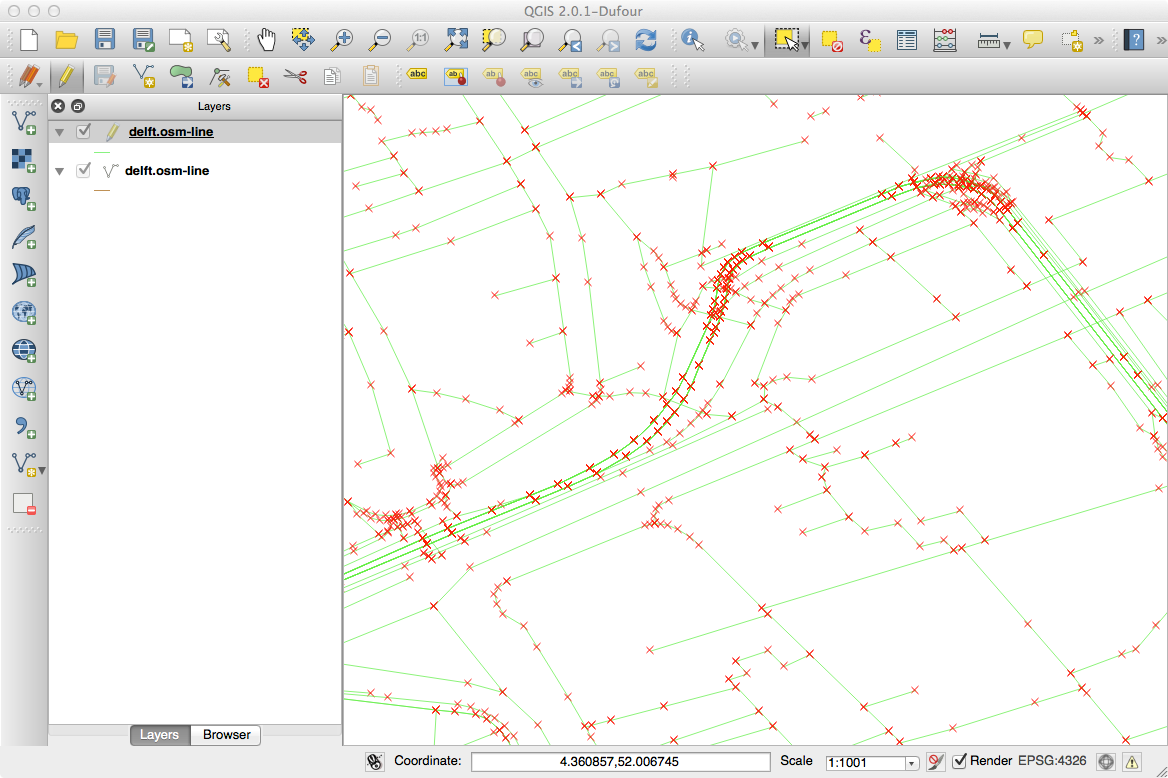Click the Add Raster Layer icon
Viewport: 1168px width, 778px height.
[23, 160]
